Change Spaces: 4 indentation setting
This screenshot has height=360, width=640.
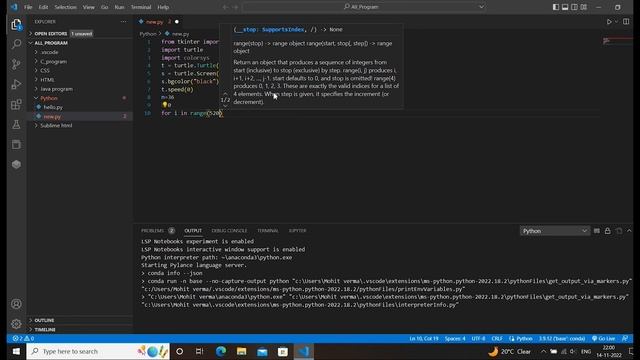455,339
